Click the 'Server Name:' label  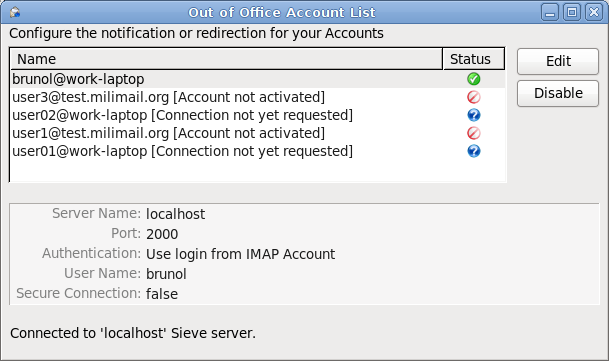pyautogui.click(x=96, y=213)
